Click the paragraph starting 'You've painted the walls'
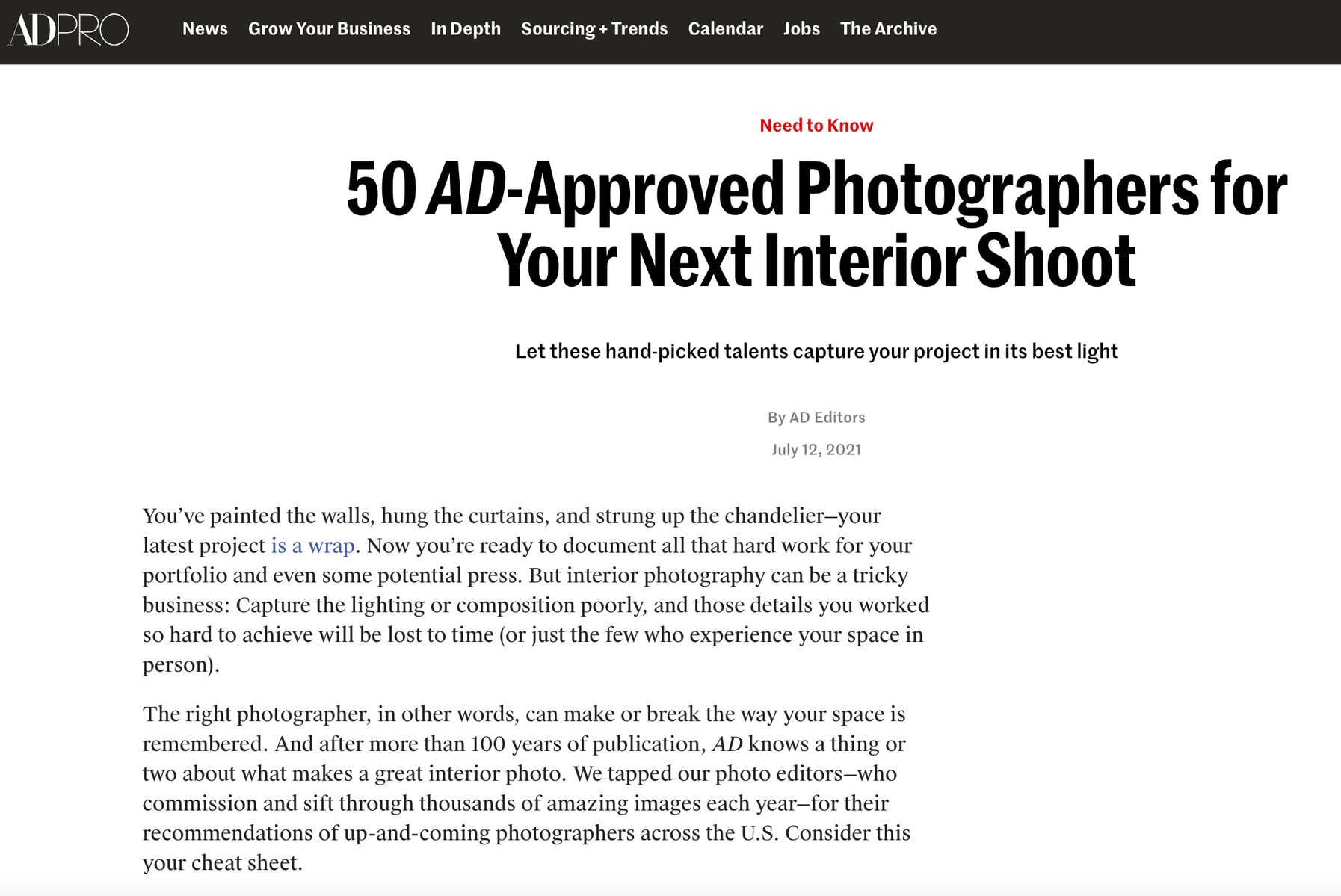Screen dimensions: 1341x896 pyautogui.click(x=536, y=590)
